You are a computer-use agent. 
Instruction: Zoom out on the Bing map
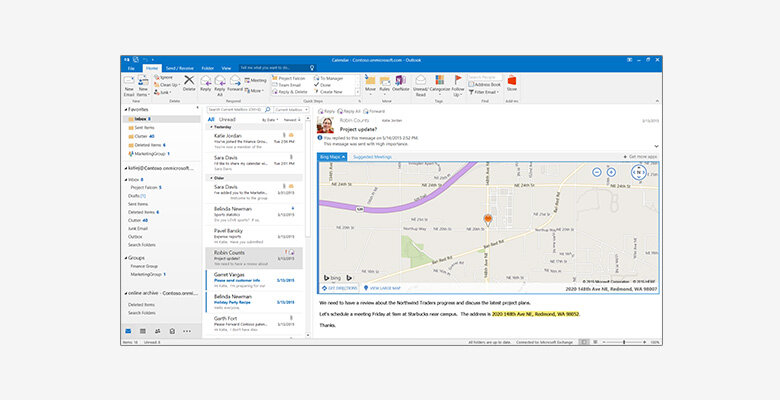[597, 172]
